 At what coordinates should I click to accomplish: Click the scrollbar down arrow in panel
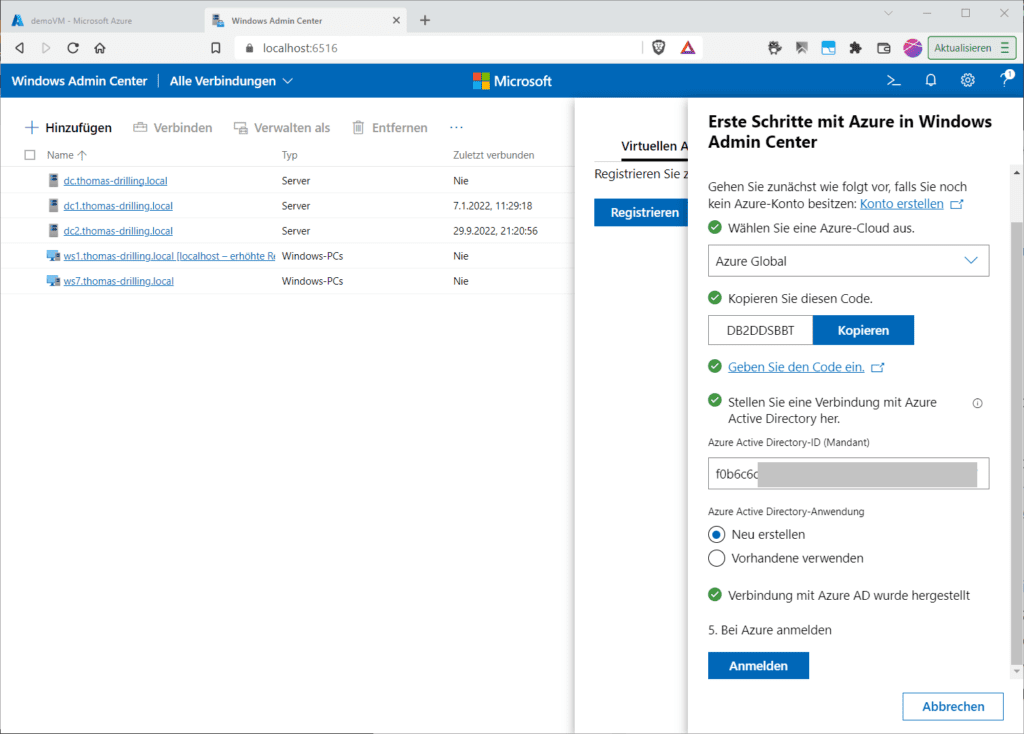pos(1016,671)
